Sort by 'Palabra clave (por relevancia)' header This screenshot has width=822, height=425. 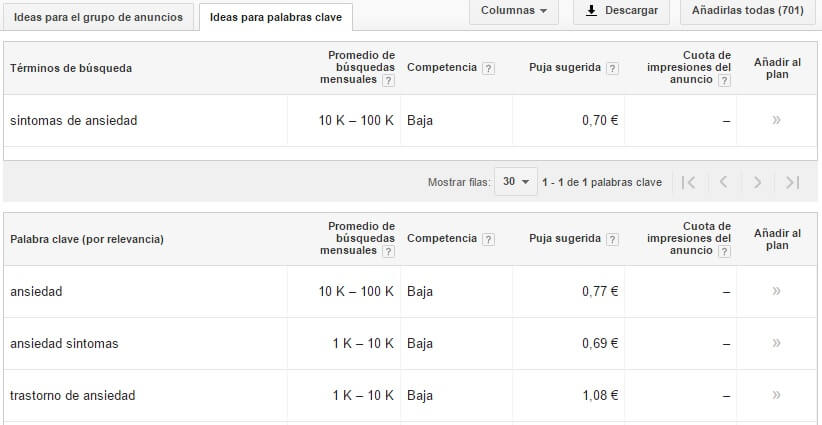tap(87, 239)
